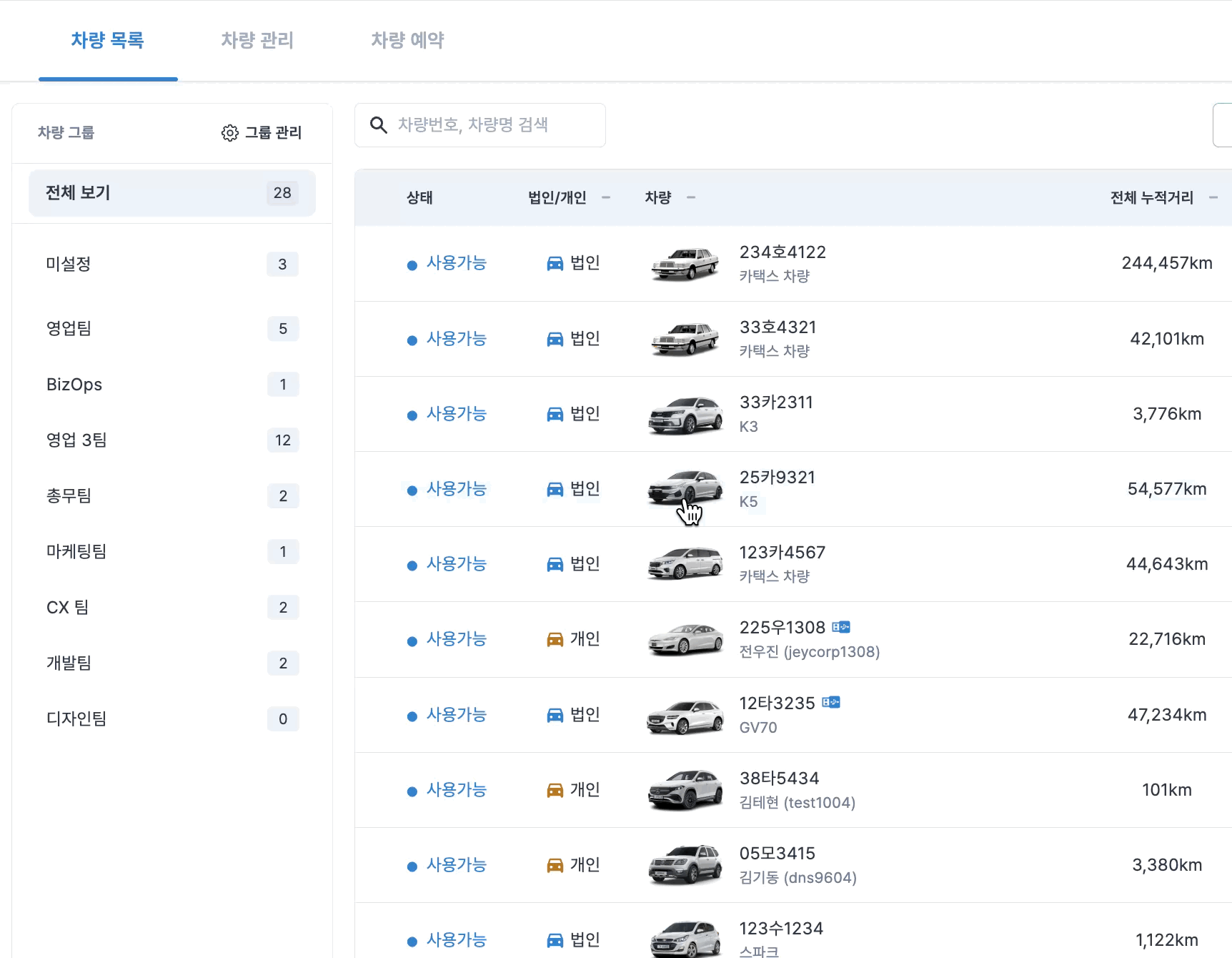Click the orange personal car icon for 05모3415
This screenshot has height=958, width=1232.
[555, 866]
